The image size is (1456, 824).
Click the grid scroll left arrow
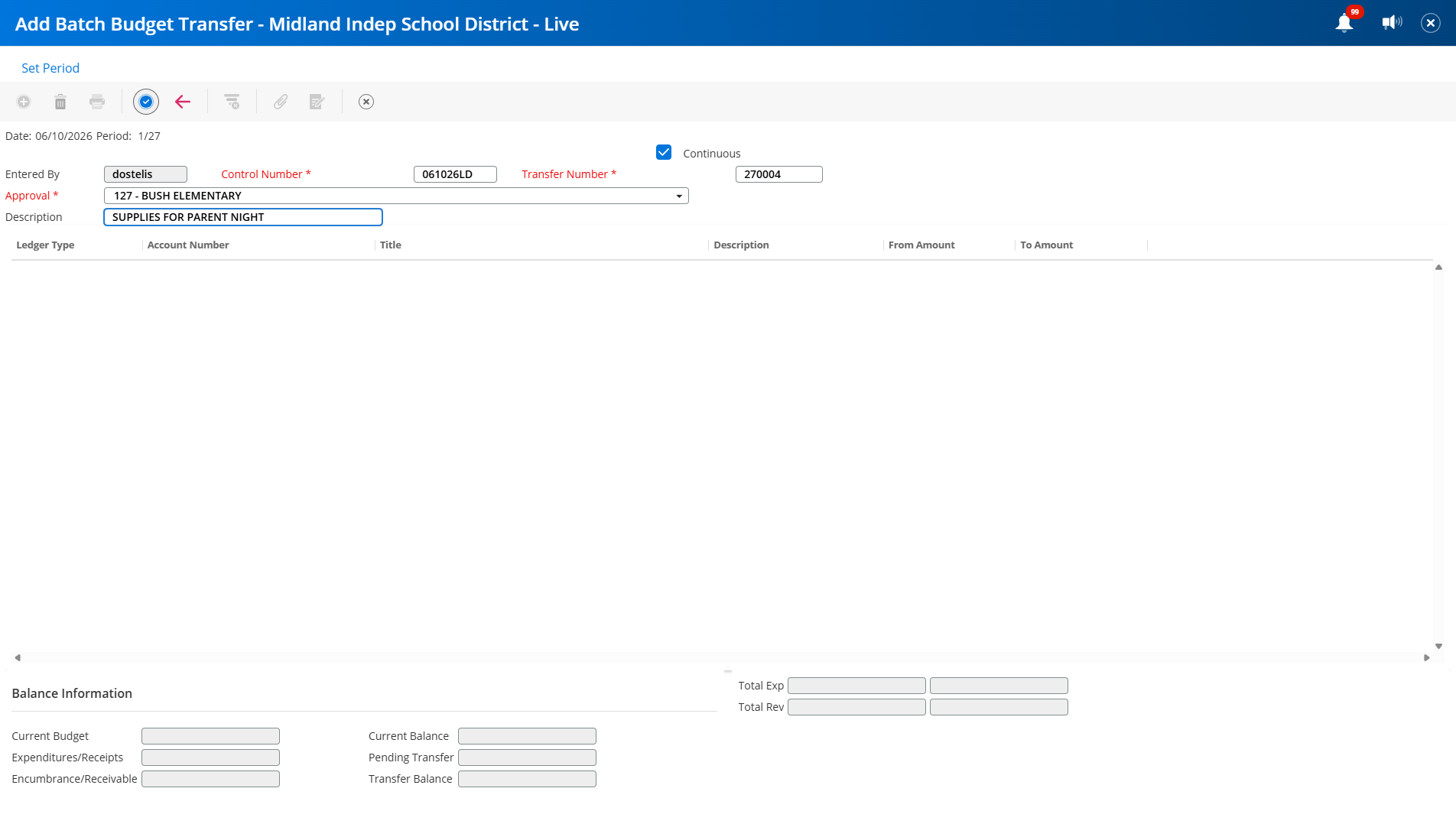pyautogui.click(x=17, y=657)
